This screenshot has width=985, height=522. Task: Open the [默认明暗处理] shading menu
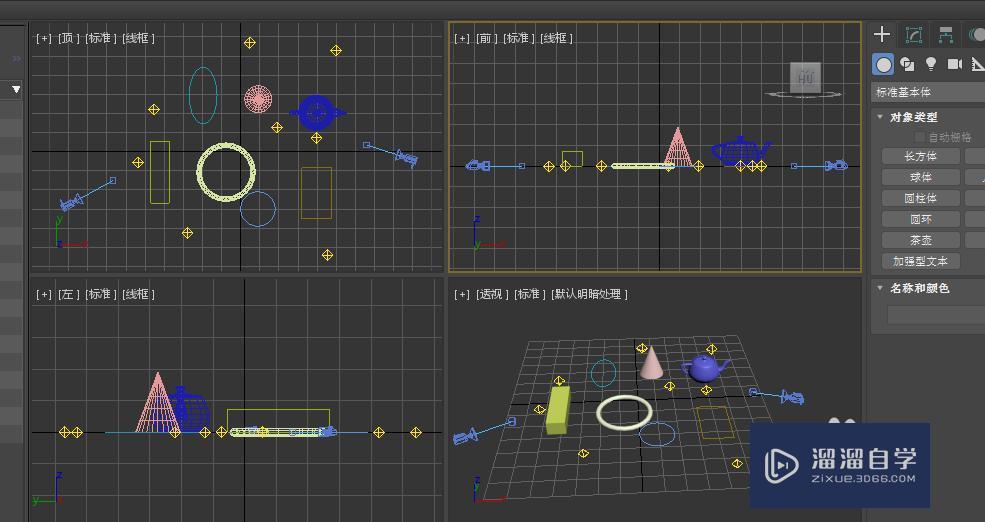[589, 294]
